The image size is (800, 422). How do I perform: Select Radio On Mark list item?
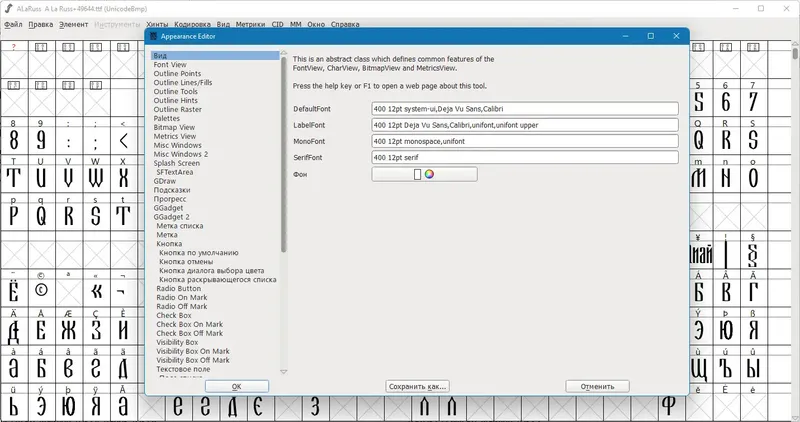point(182,297)
